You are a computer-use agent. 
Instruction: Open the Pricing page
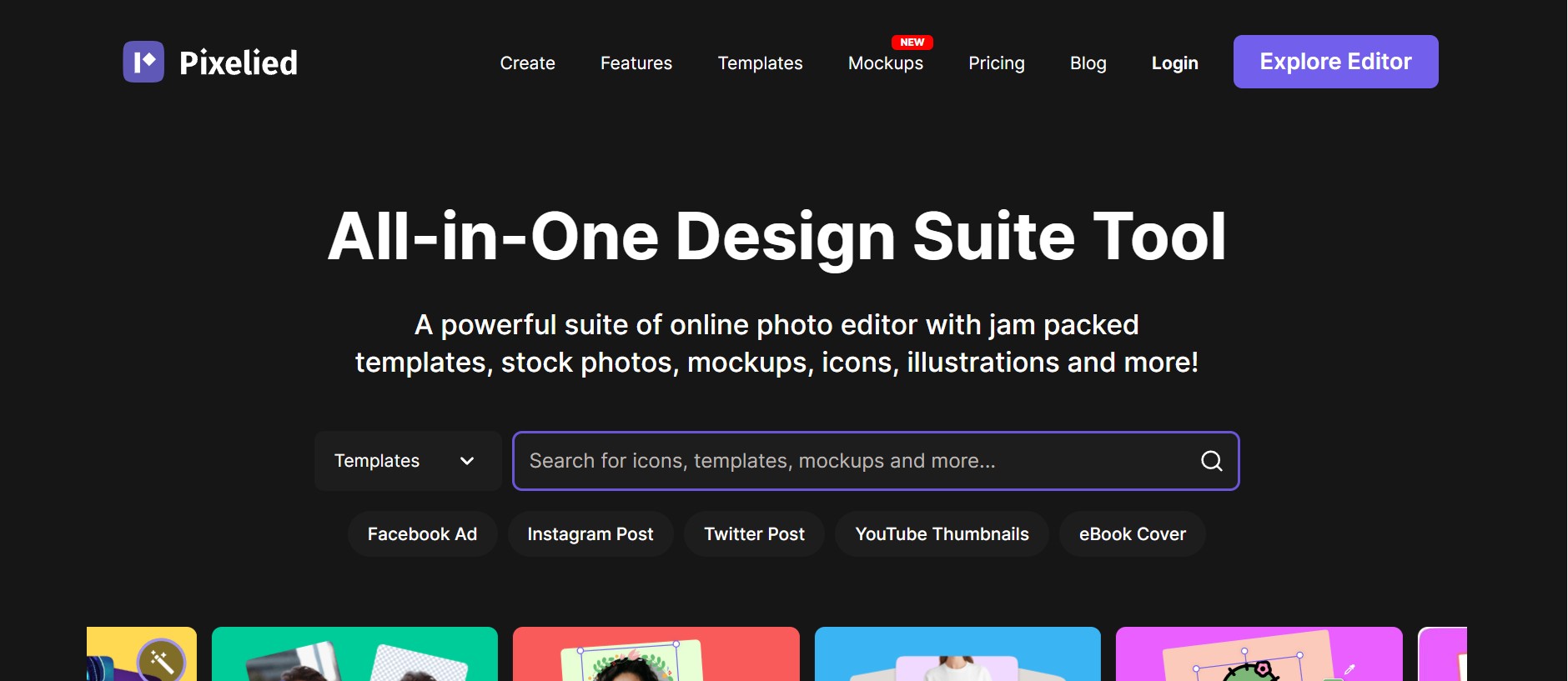(996, 63)
